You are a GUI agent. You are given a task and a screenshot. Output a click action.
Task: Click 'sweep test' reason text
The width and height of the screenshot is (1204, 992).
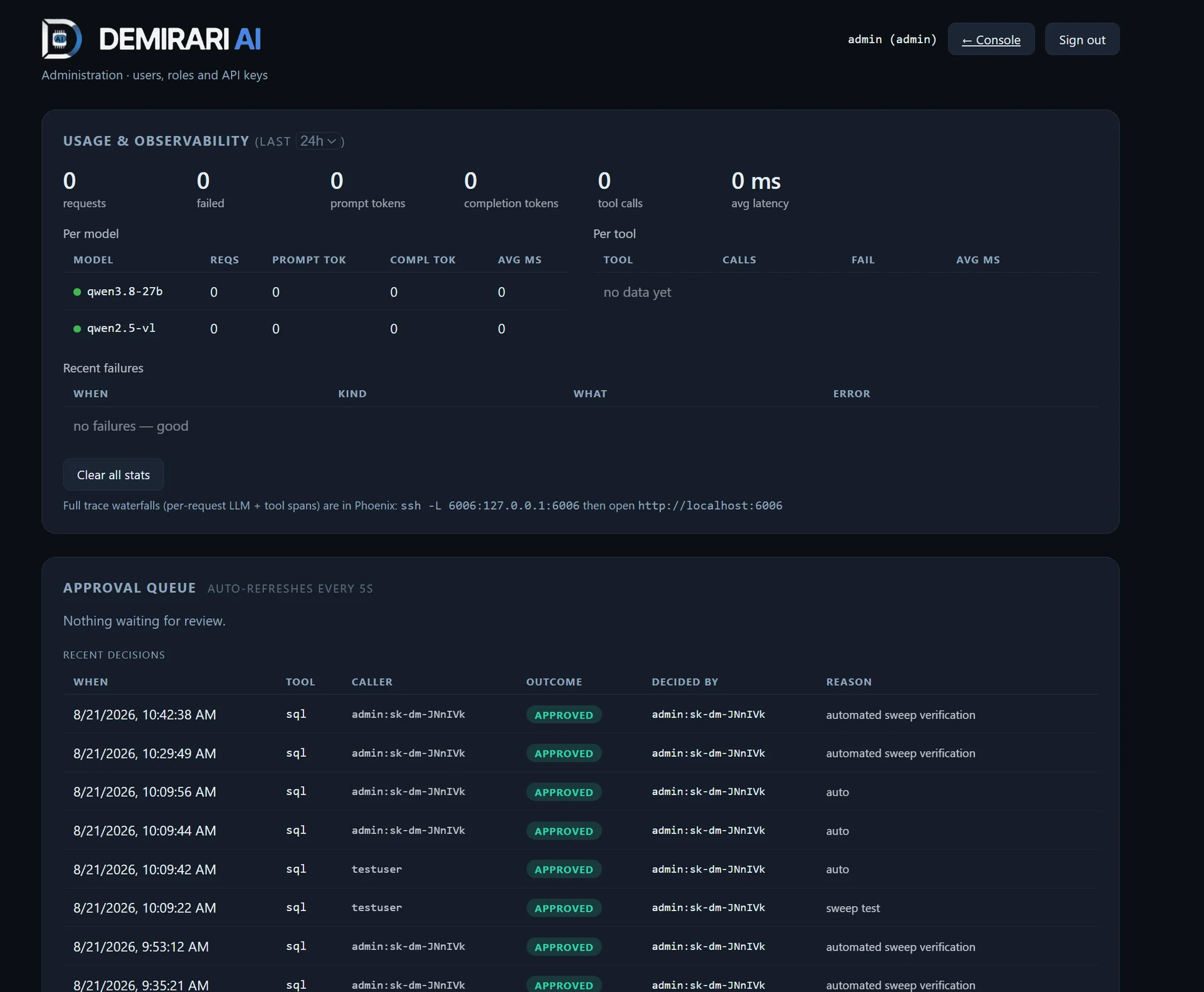pos(853,908)
